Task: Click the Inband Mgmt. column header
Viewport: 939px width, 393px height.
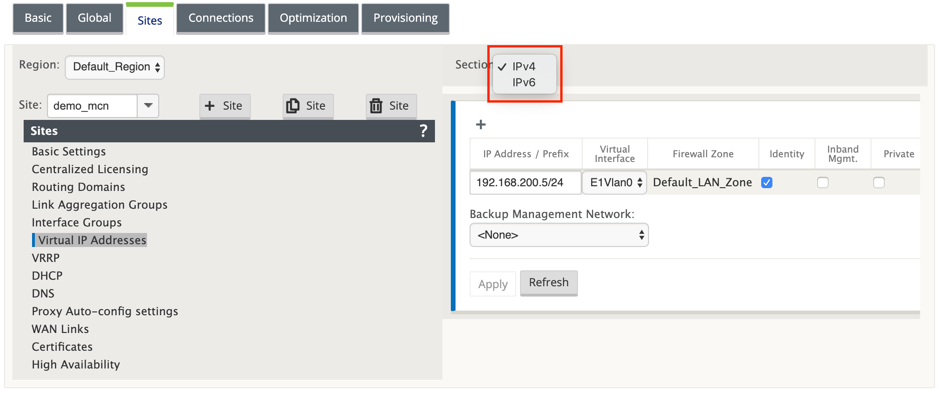Action: pyautogui.click(x=843, y=154)
